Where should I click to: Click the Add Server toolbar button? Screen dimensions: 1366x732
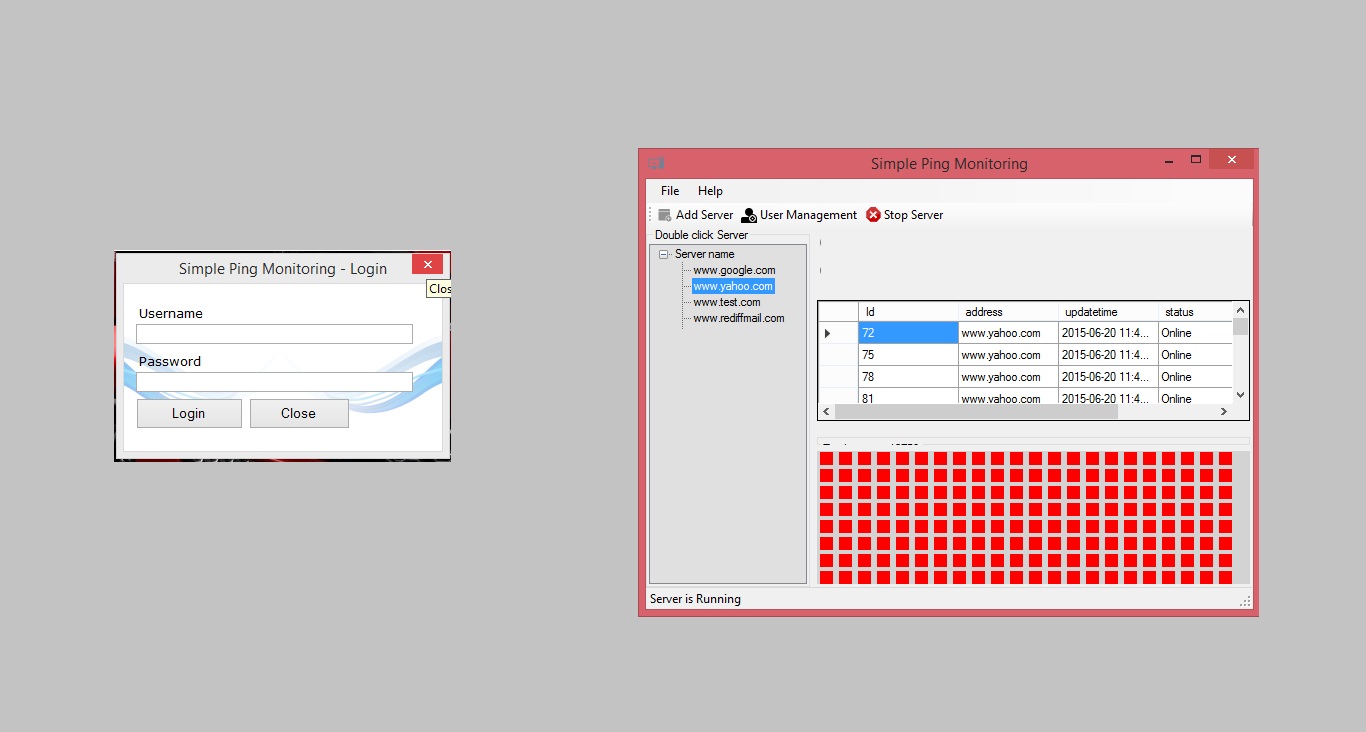(x=695, y=215)
